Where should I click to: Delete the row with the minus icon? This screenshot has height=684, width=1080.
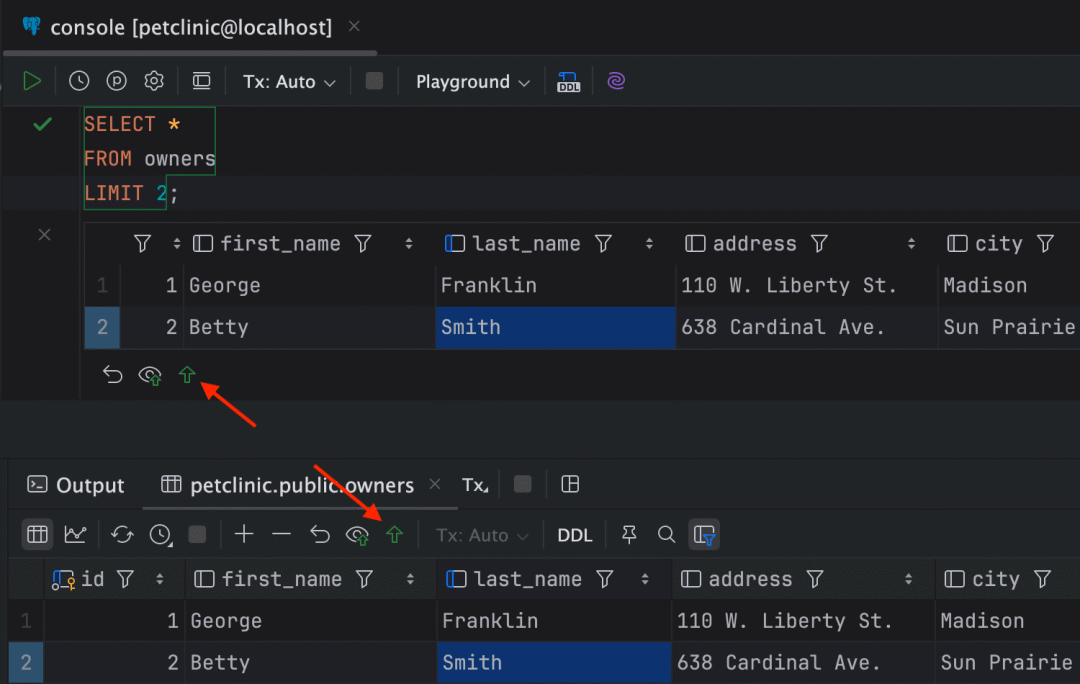click(x=281, y=535)
